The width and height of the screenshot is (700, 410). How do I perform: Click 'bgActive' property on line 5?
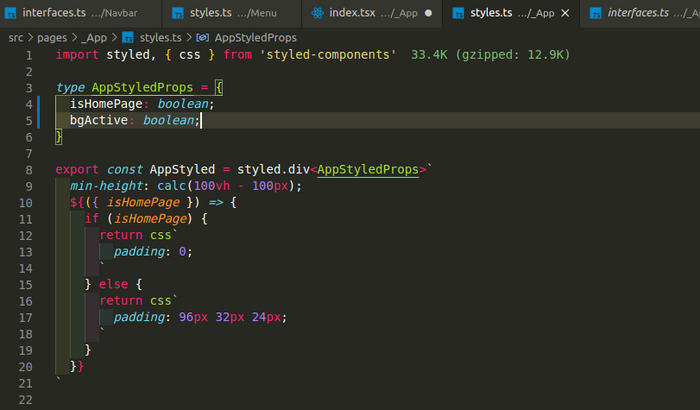point(99,120)
